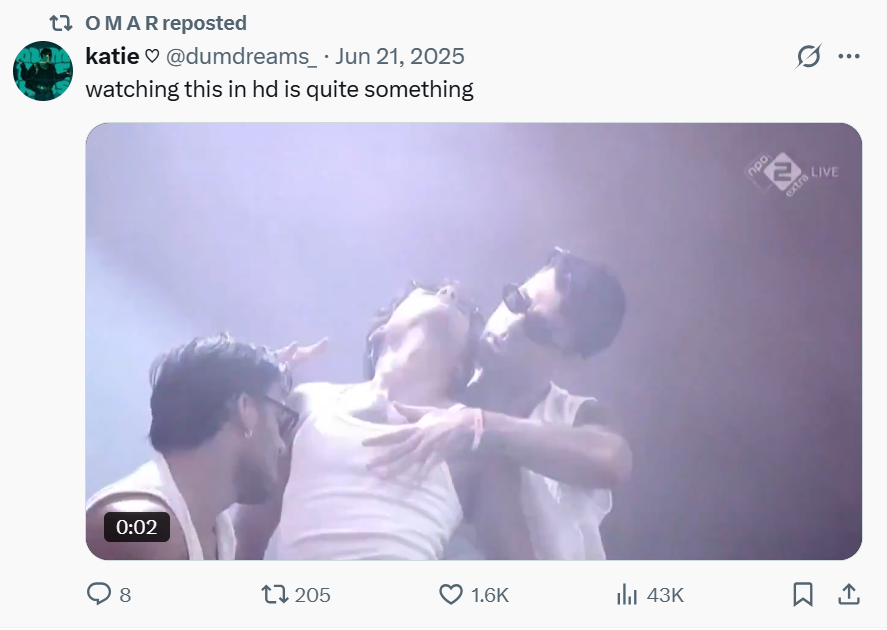Open the three-dot more options menu

[849, 57]
